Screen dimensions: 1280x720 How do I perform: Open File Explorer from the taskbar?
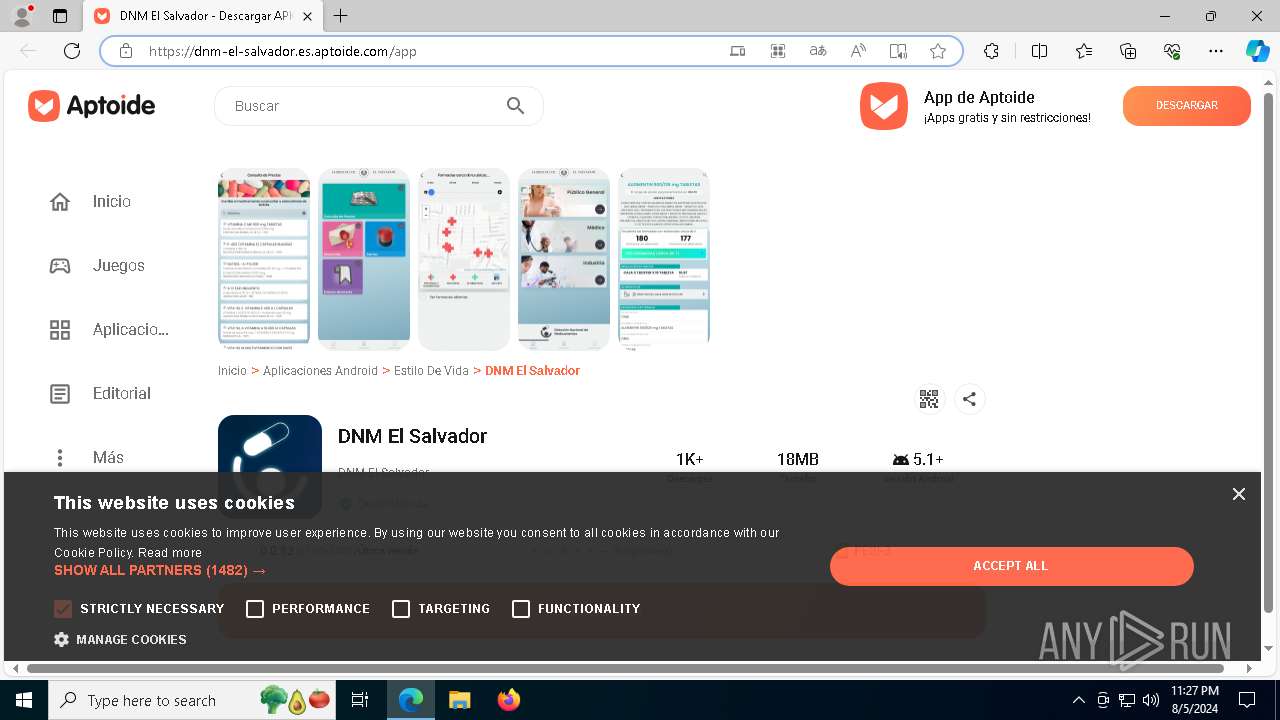tap(460, 700)
